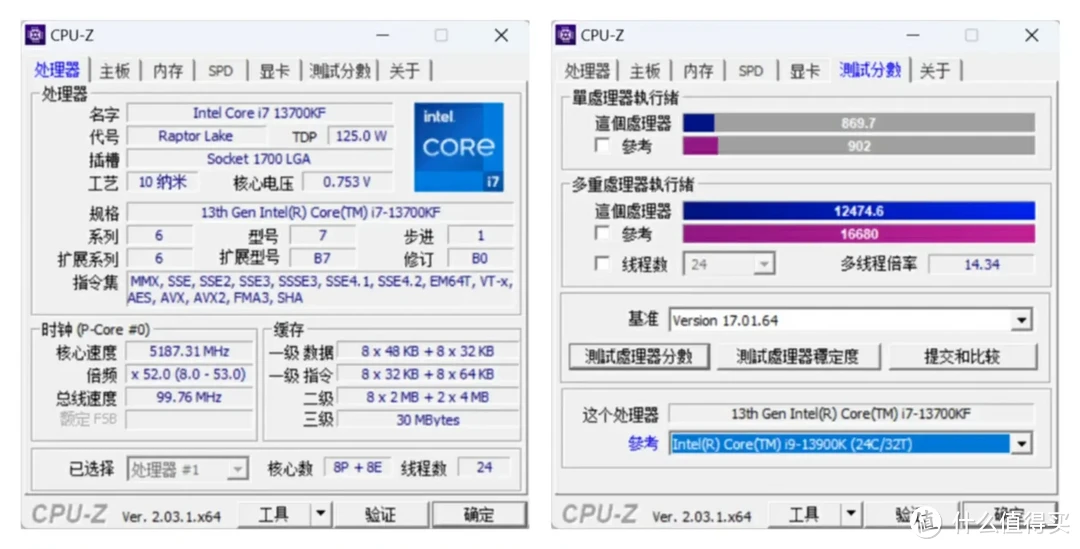
Task: Click the 三级 cache value 30 MBytes
Action: [428, 419]
